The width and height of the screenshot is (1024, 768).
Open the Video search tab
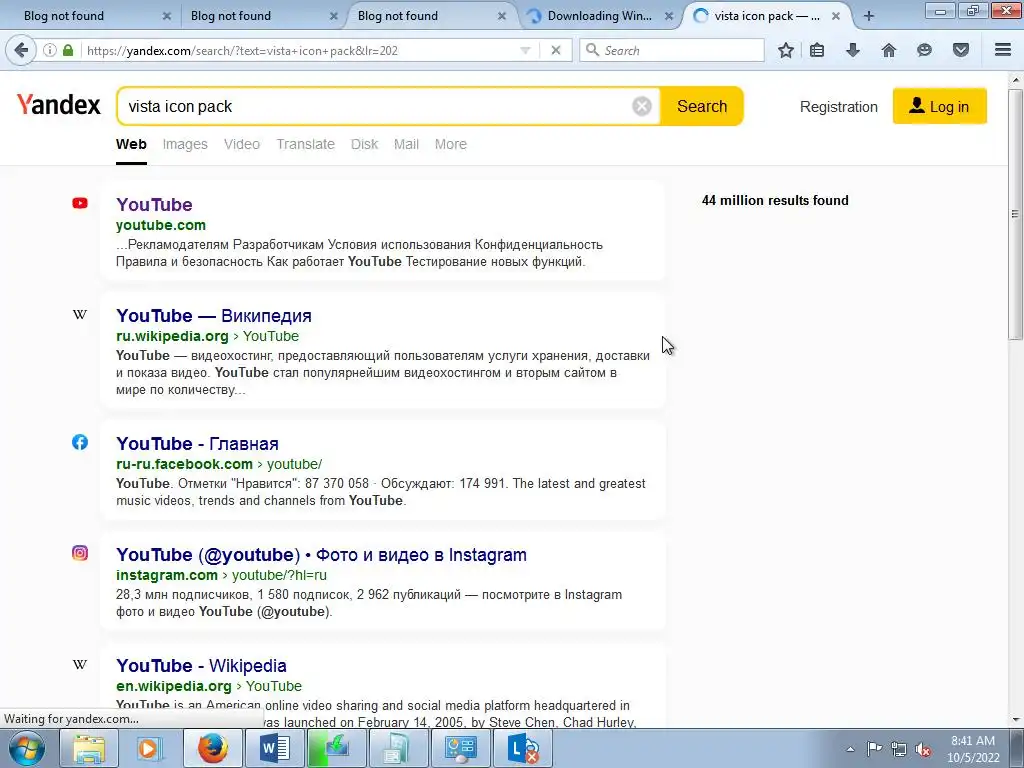click(x=242, y=144)
